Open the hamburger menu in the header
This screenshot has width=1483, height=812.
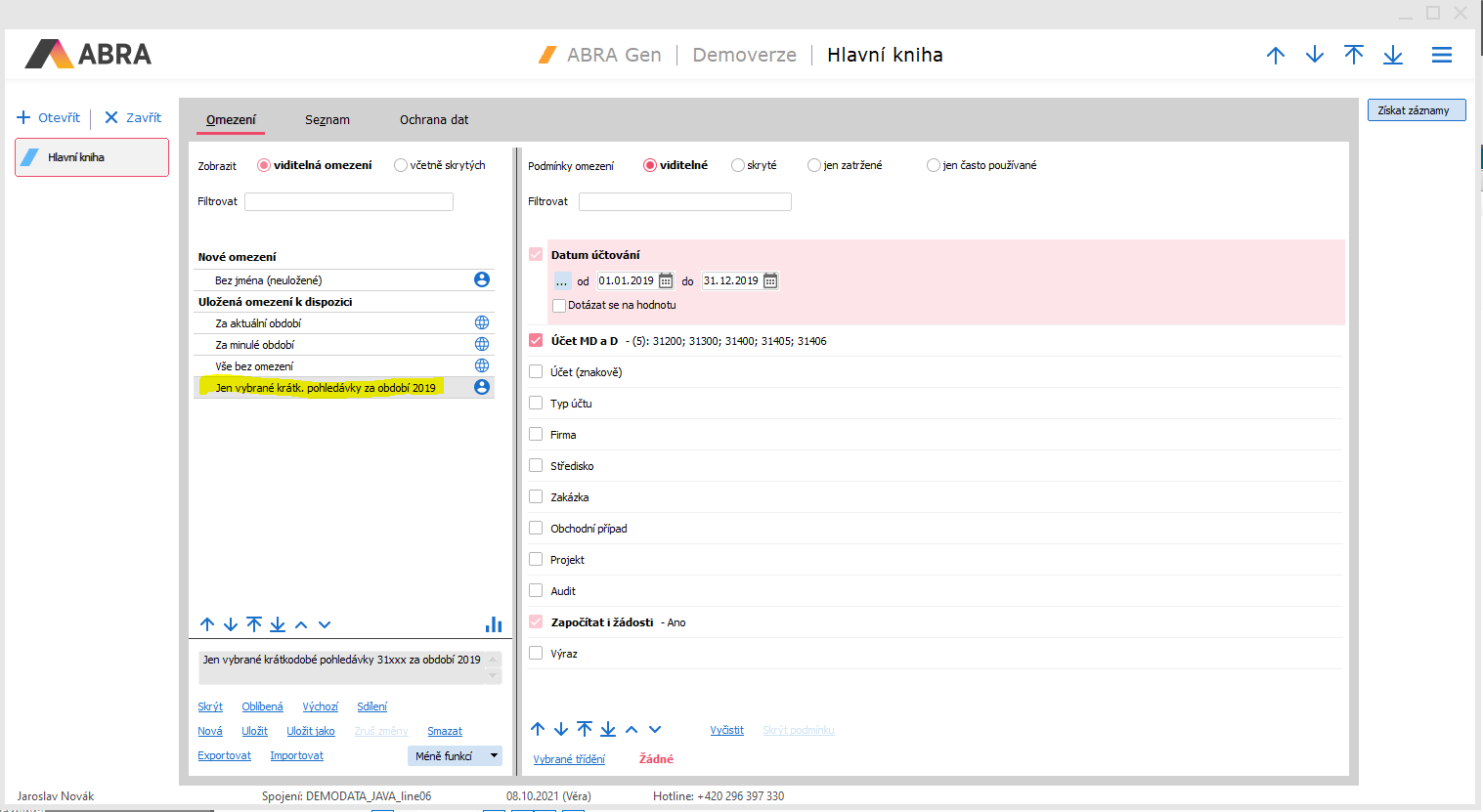tap(1441, 56)
